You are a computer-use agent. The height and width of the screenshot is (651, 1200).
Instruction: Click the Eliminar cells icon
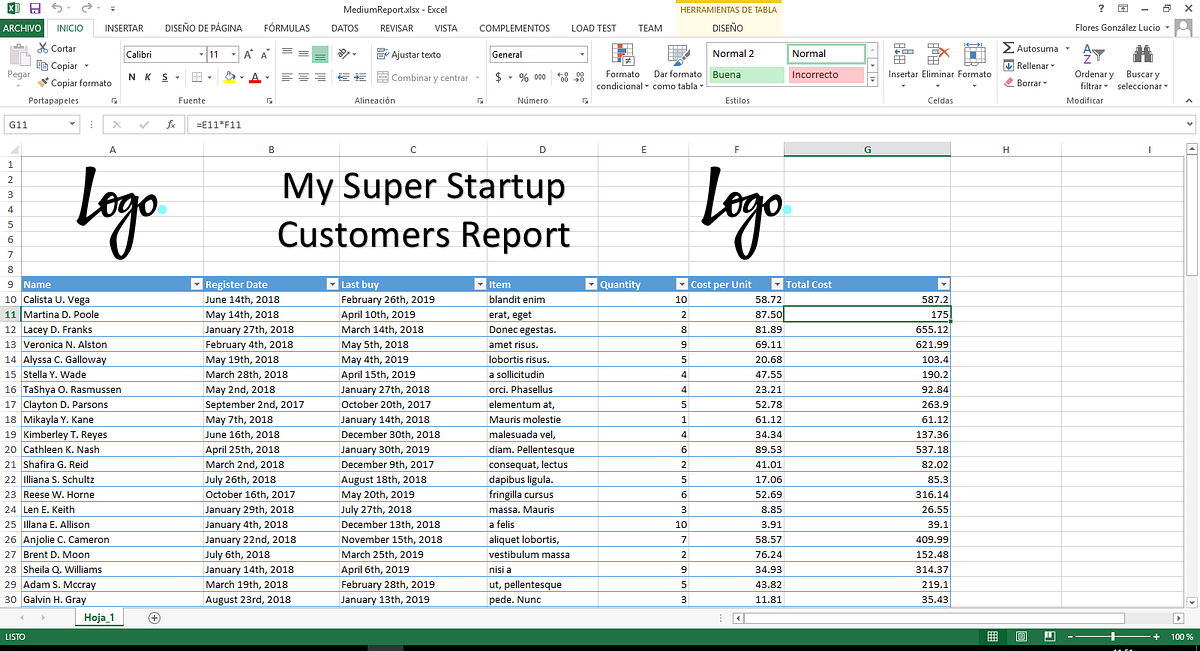coord(937,55)
